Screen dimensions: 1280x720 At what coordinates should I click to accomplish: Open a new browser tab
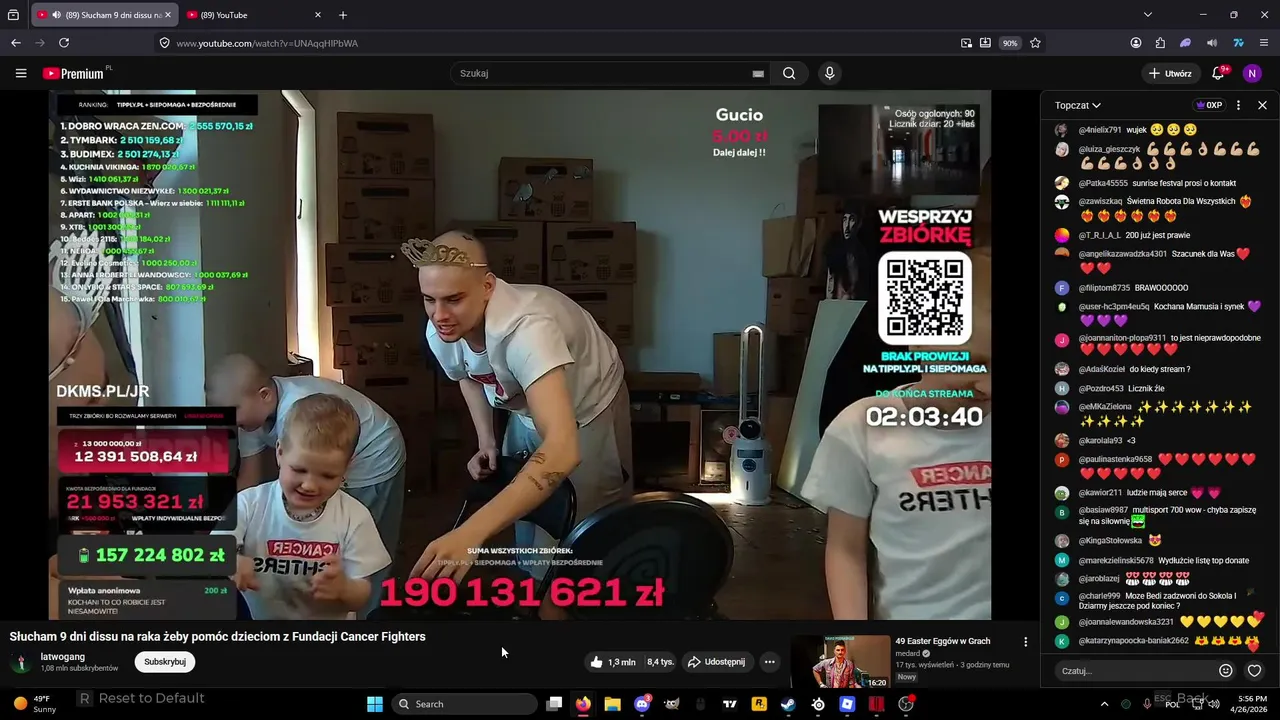coord(343,15)
